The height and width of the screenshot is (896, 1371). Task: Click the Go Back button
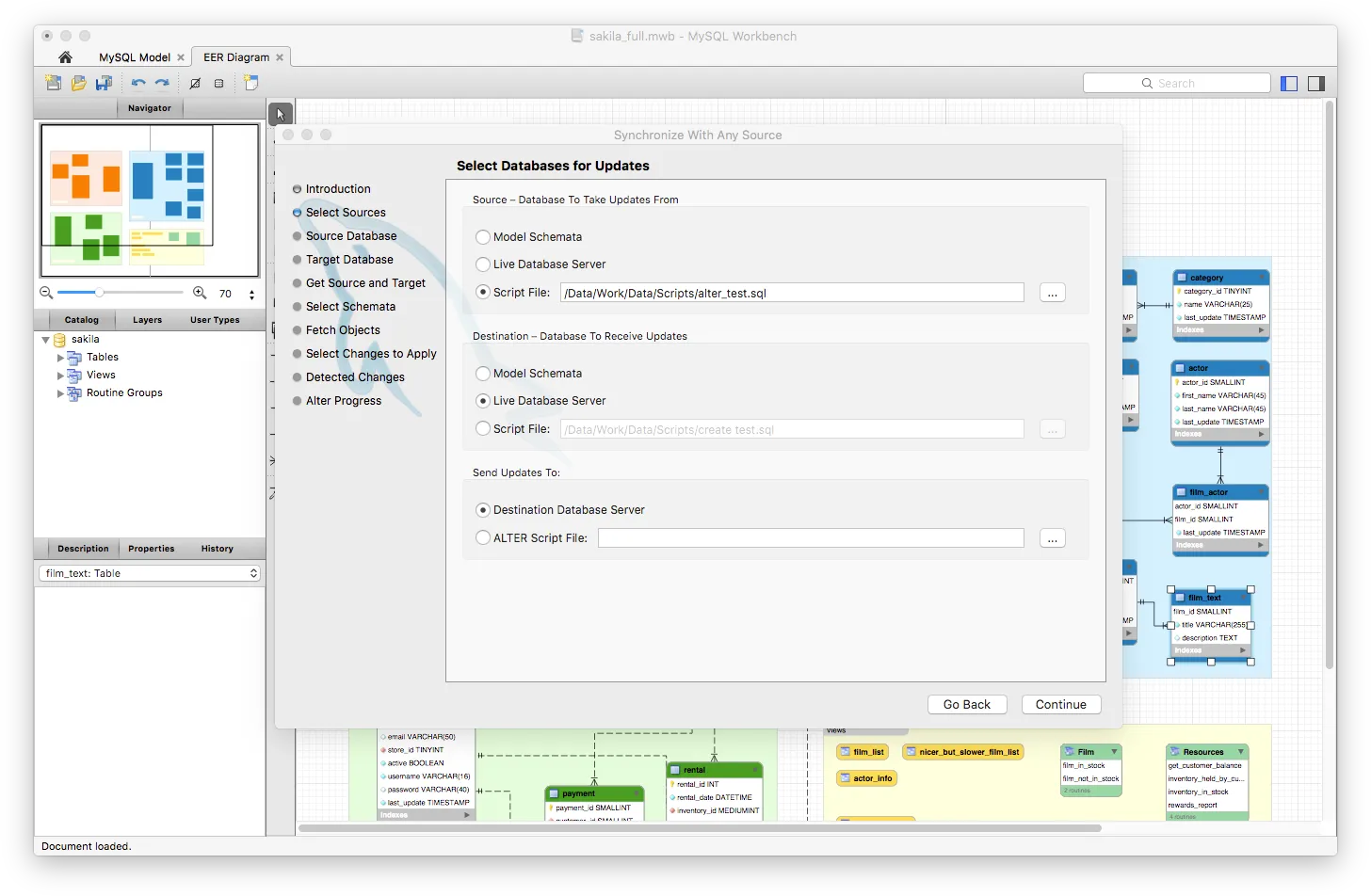[x=967, y=705]
